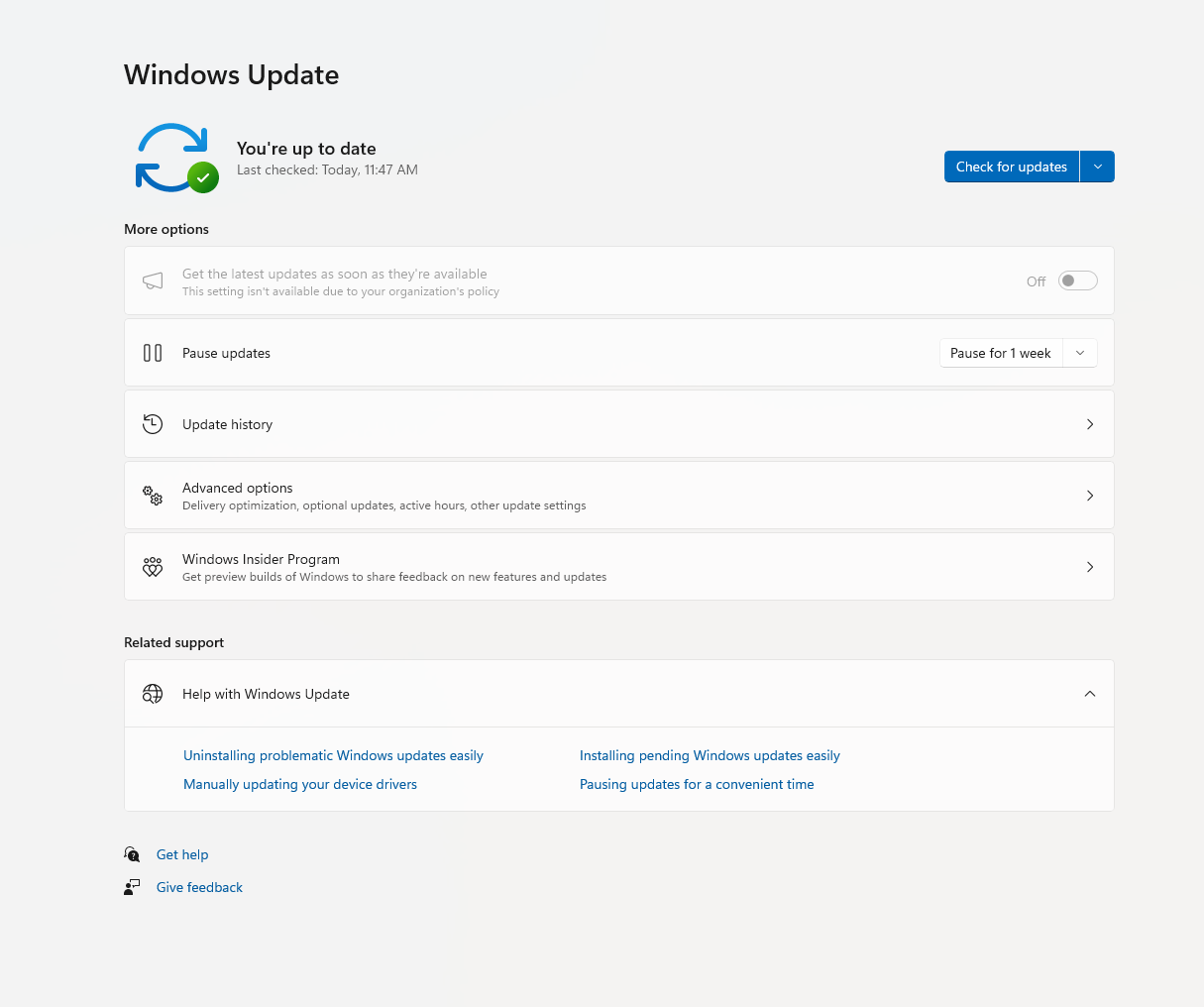Click the Help with Windows Update heading
The width and height of the screenshot is (1204, 1007).
click(266, 694)
